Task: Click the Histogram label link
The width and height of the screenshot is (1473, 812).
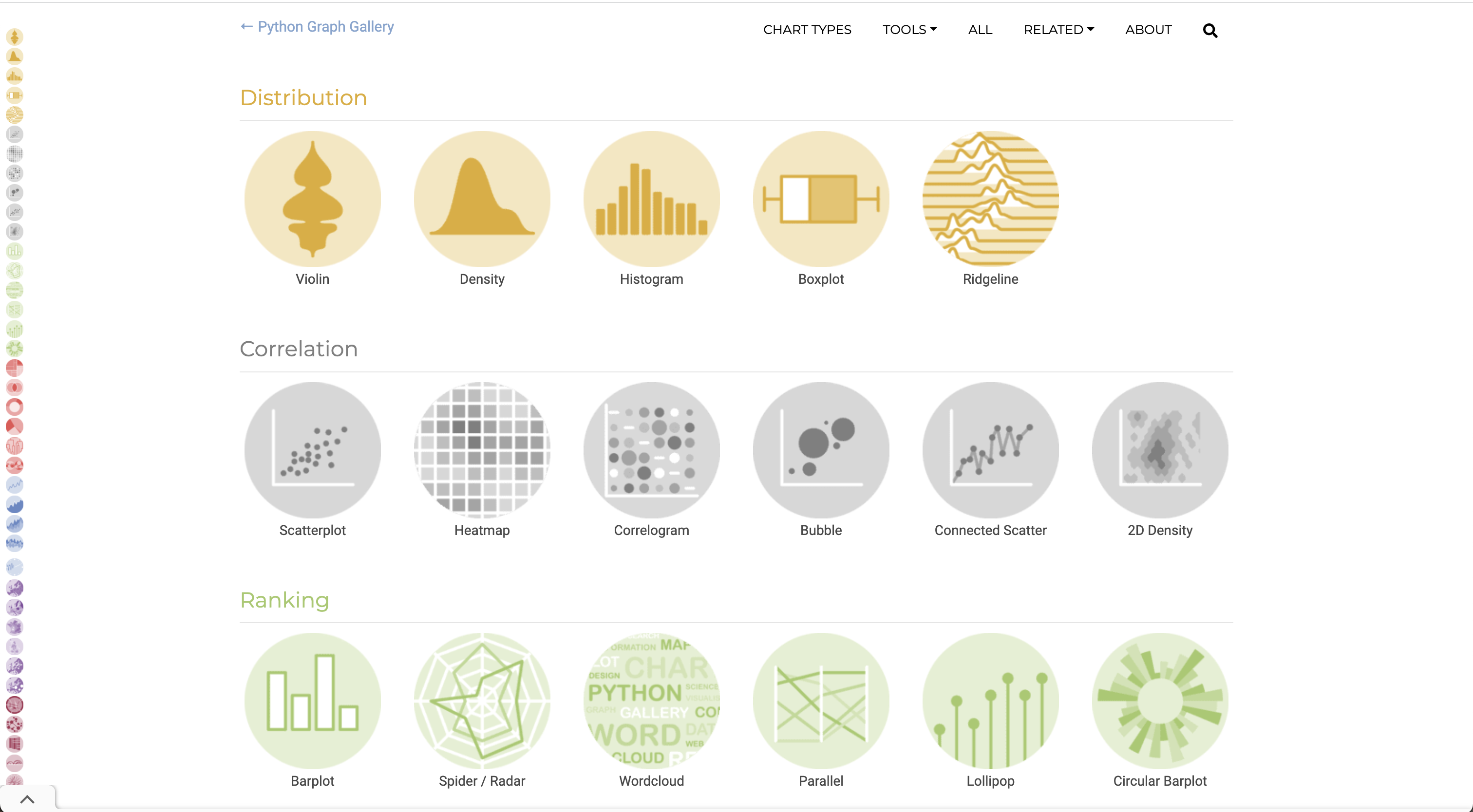Action: [651, 279]
